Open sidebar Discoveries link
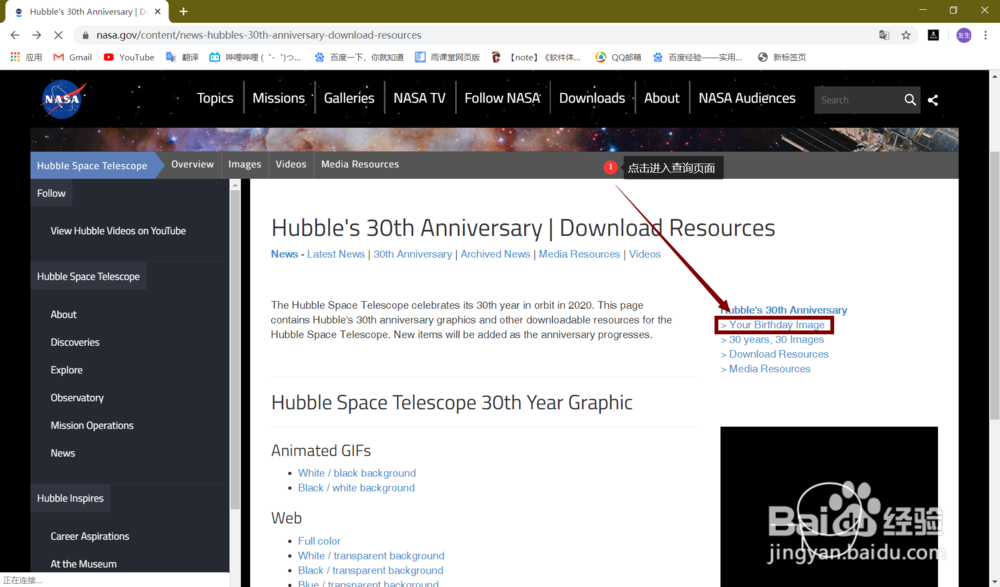 [75, 342]
